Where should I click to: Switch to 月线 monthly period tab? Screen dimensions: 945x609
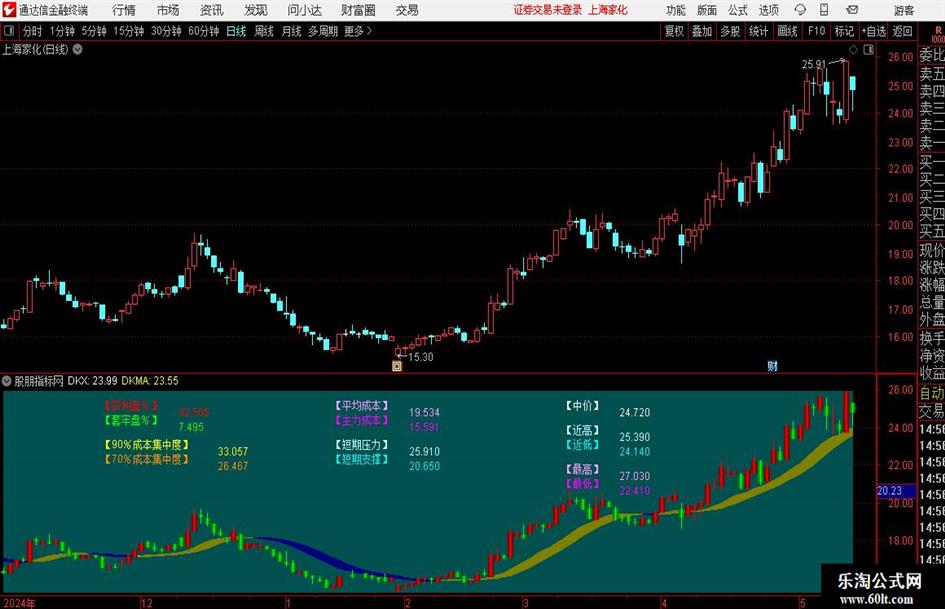pos(291,31)
